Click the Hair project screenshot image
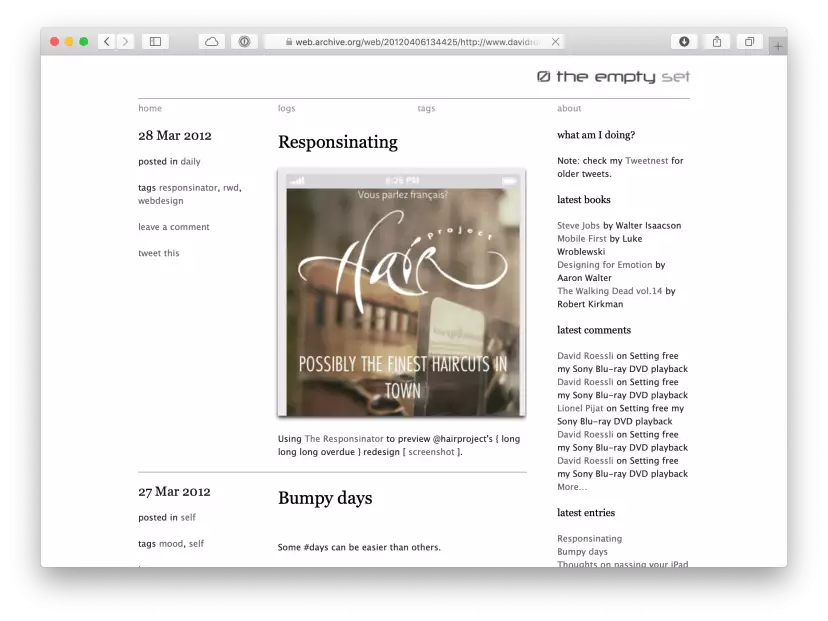 (402, 293)
